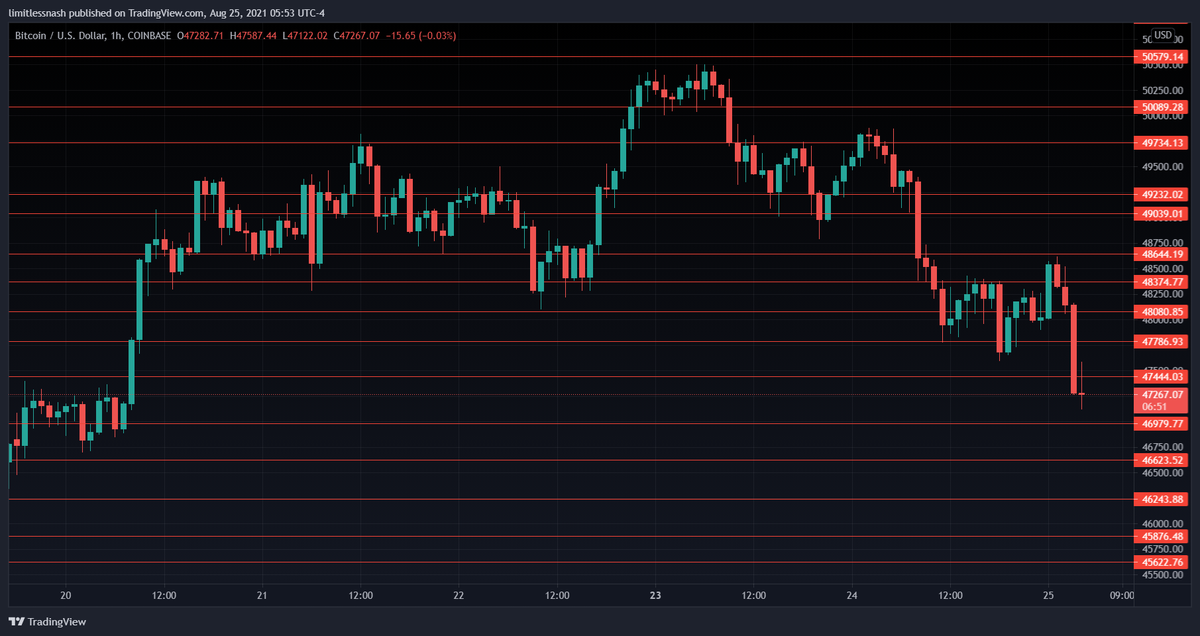Click the 48250.00 axis tick
This screenshot has height=636, width=1200.
click(x=1162, y=295)
